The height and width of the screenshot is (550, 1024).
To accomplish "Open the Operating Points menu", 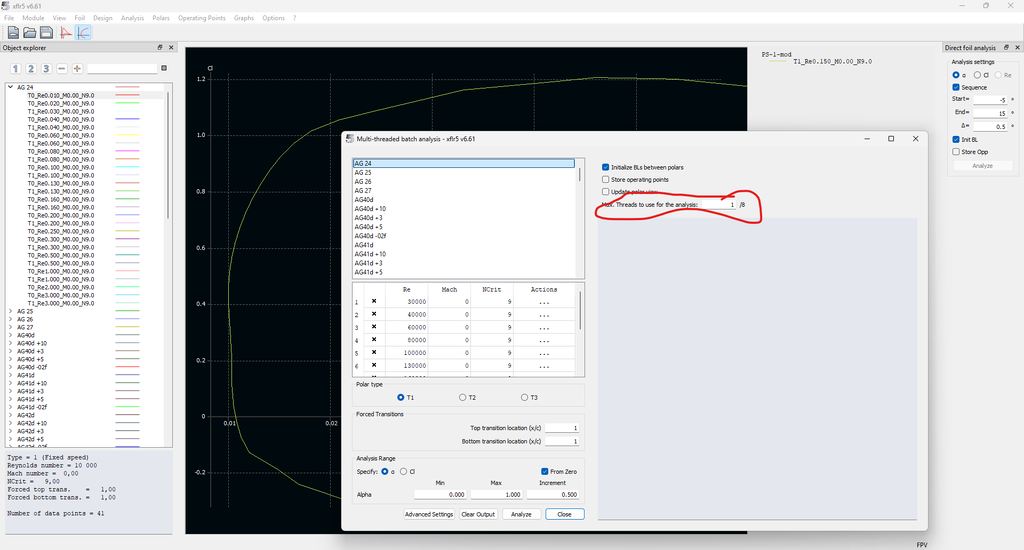I will point(202,18).
